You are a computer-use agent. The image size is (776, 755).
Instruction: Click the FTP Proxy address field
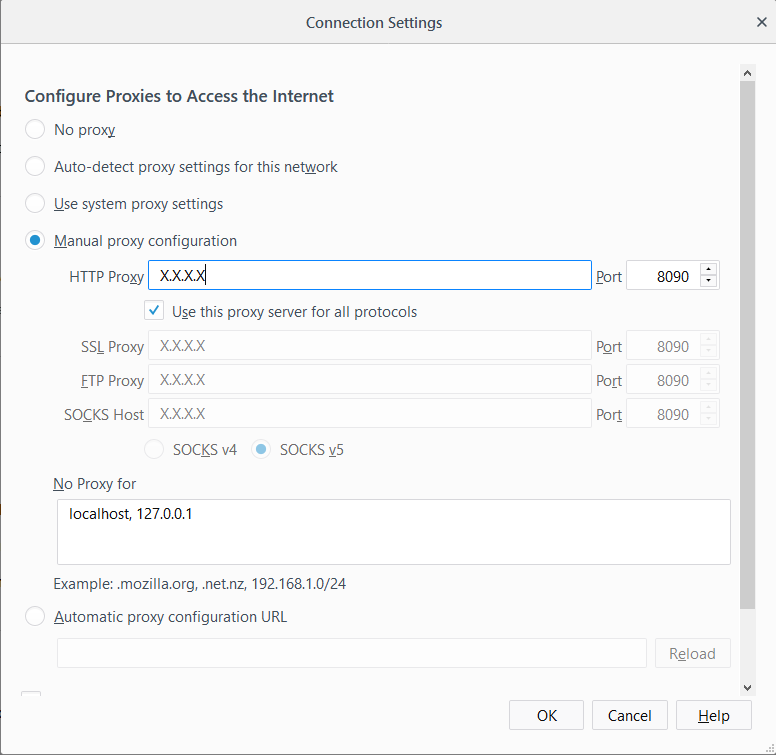pyautogui.click(x=370, y=379)
